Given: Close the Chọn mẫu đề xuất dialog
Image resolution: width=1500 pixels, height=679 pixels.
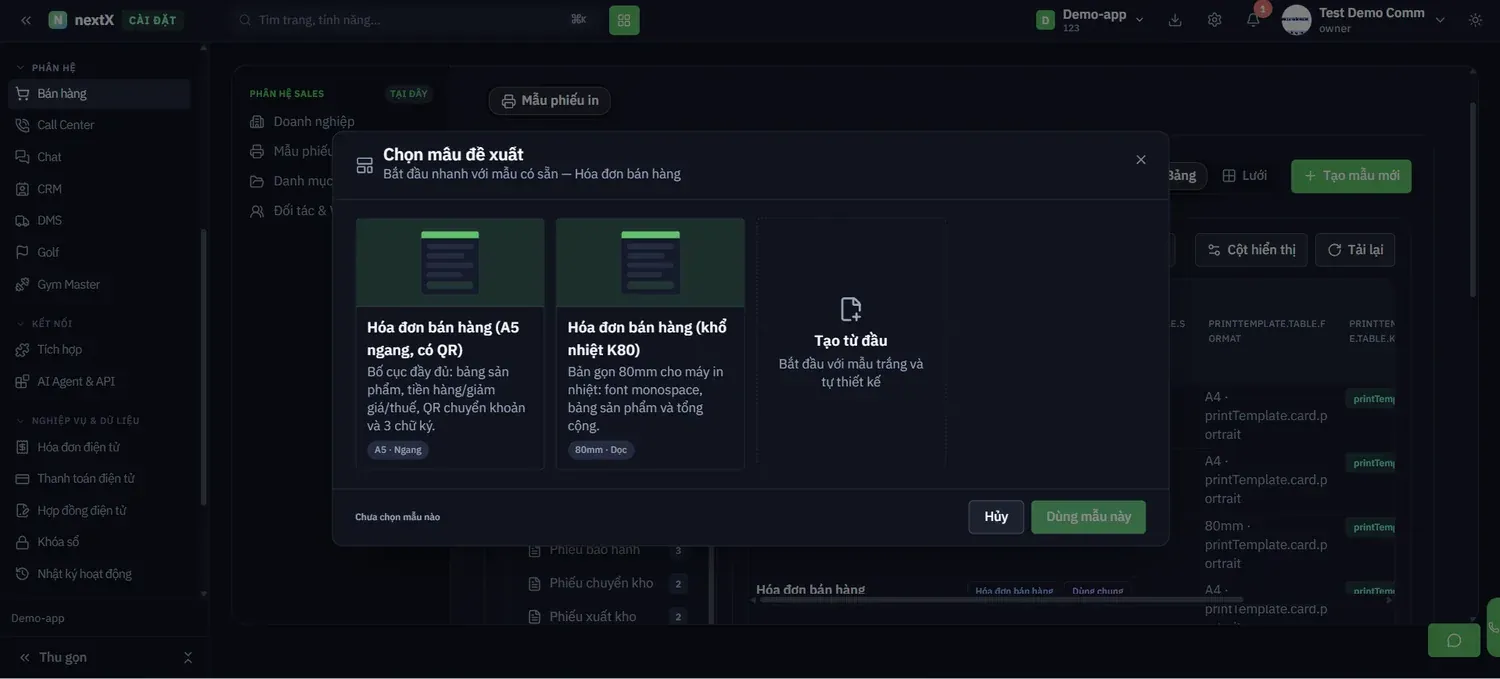Looking at the screenshot, I should tap(1141, 160).
